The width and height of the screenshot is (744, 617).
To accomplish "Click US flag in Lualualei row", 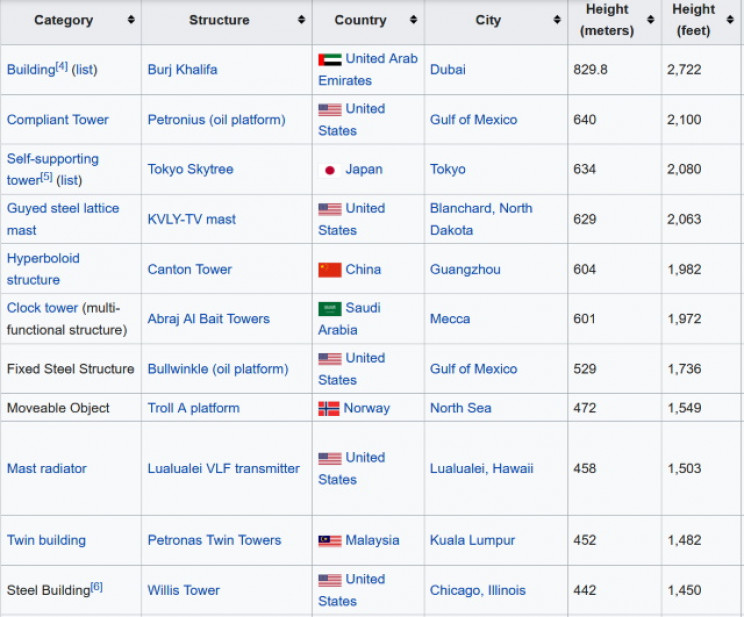I will tap(330, 458).
